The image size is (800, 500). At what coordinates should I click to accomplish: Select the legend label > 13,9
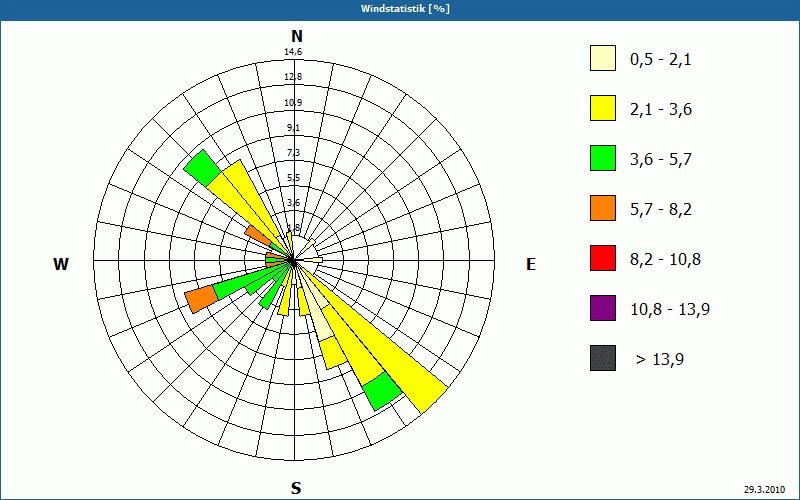click(660, 360)
